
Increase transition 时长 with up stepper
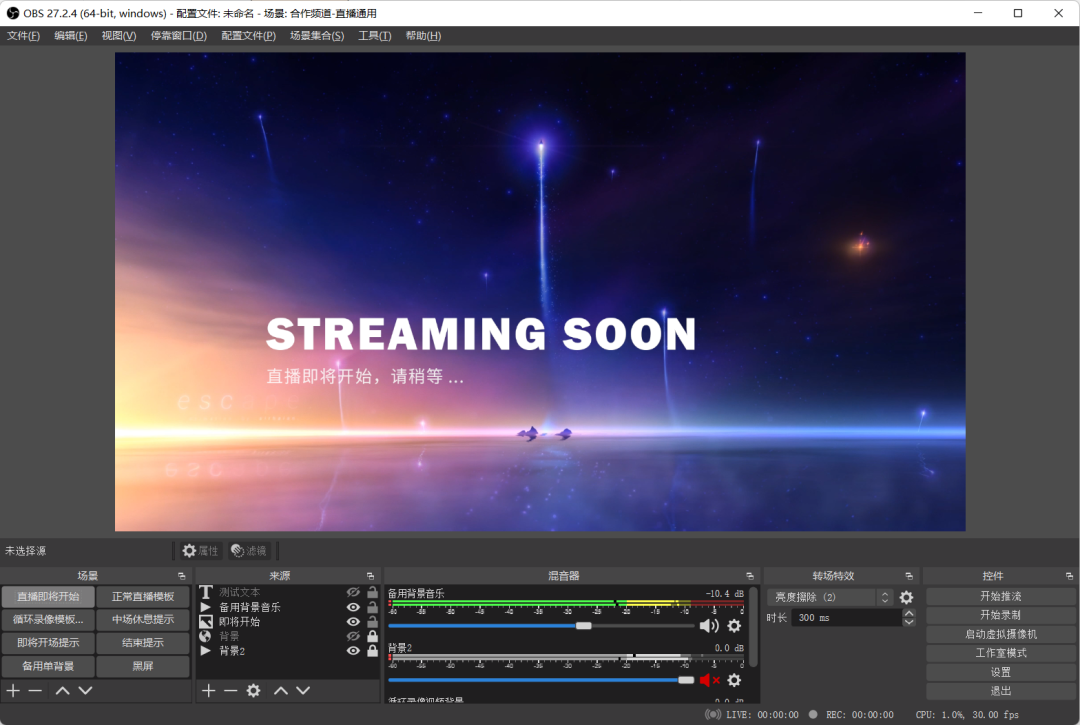click(909, 613)
